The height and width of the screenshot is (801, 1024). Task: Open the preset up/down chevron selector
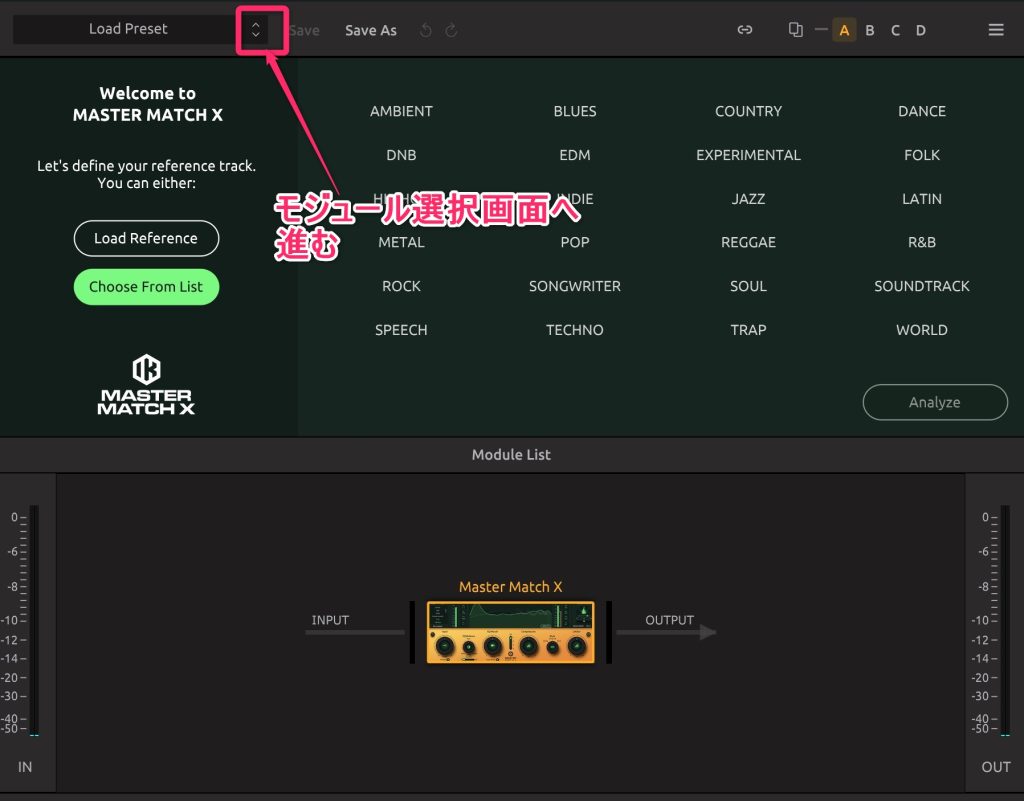[256, 30]
